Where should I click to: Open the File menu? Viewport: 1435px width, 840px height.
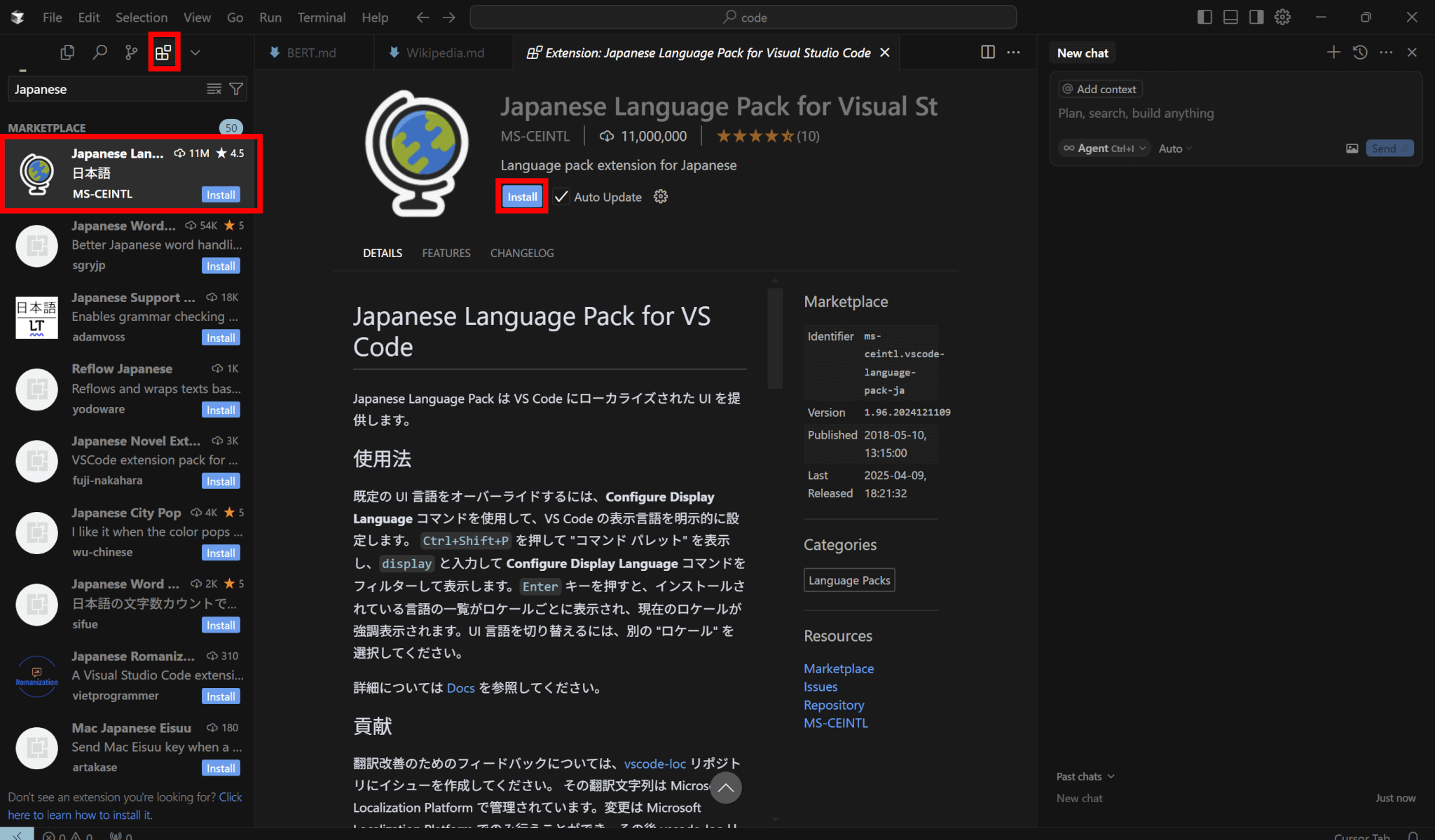[x=53, y=18]
